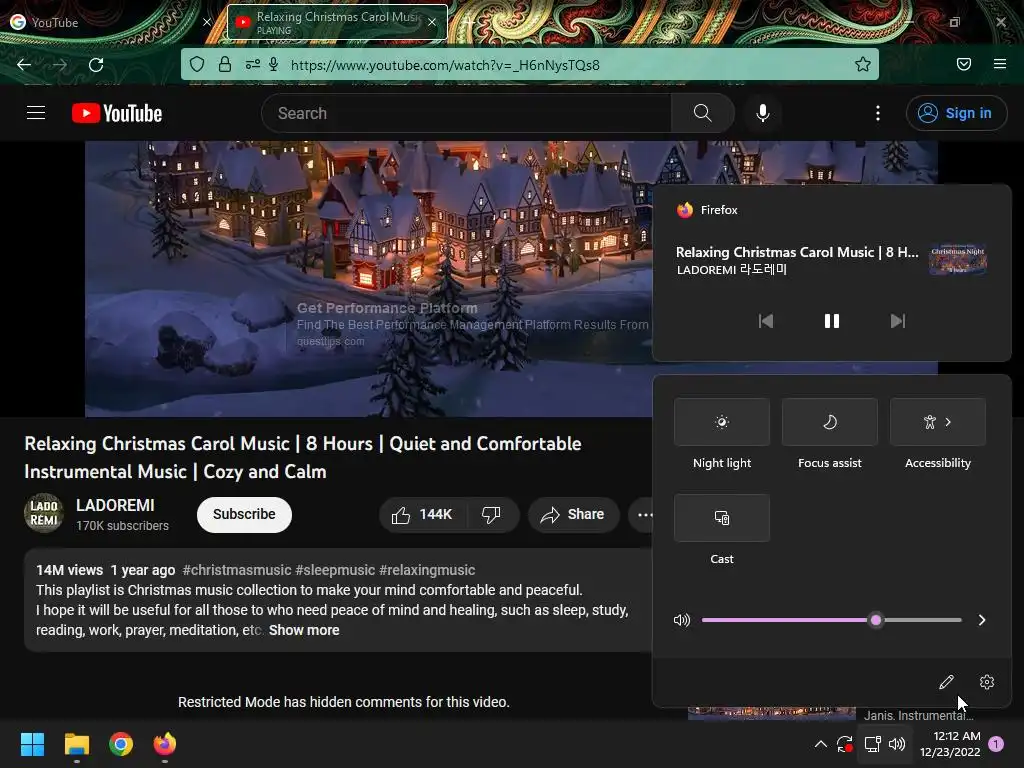1024x768 pixels.
Task: Click the LADOREMI channel name
Action: click(115, 505)
